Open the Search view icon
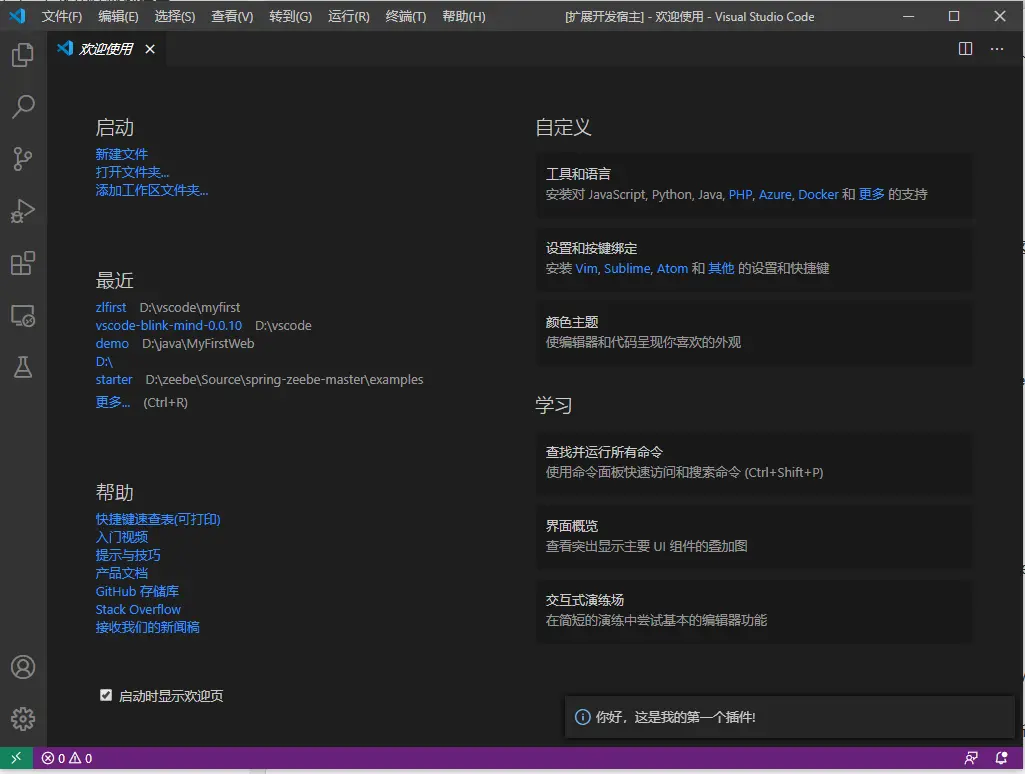This screenshot has width=1025, height=774. click(22, 107)
